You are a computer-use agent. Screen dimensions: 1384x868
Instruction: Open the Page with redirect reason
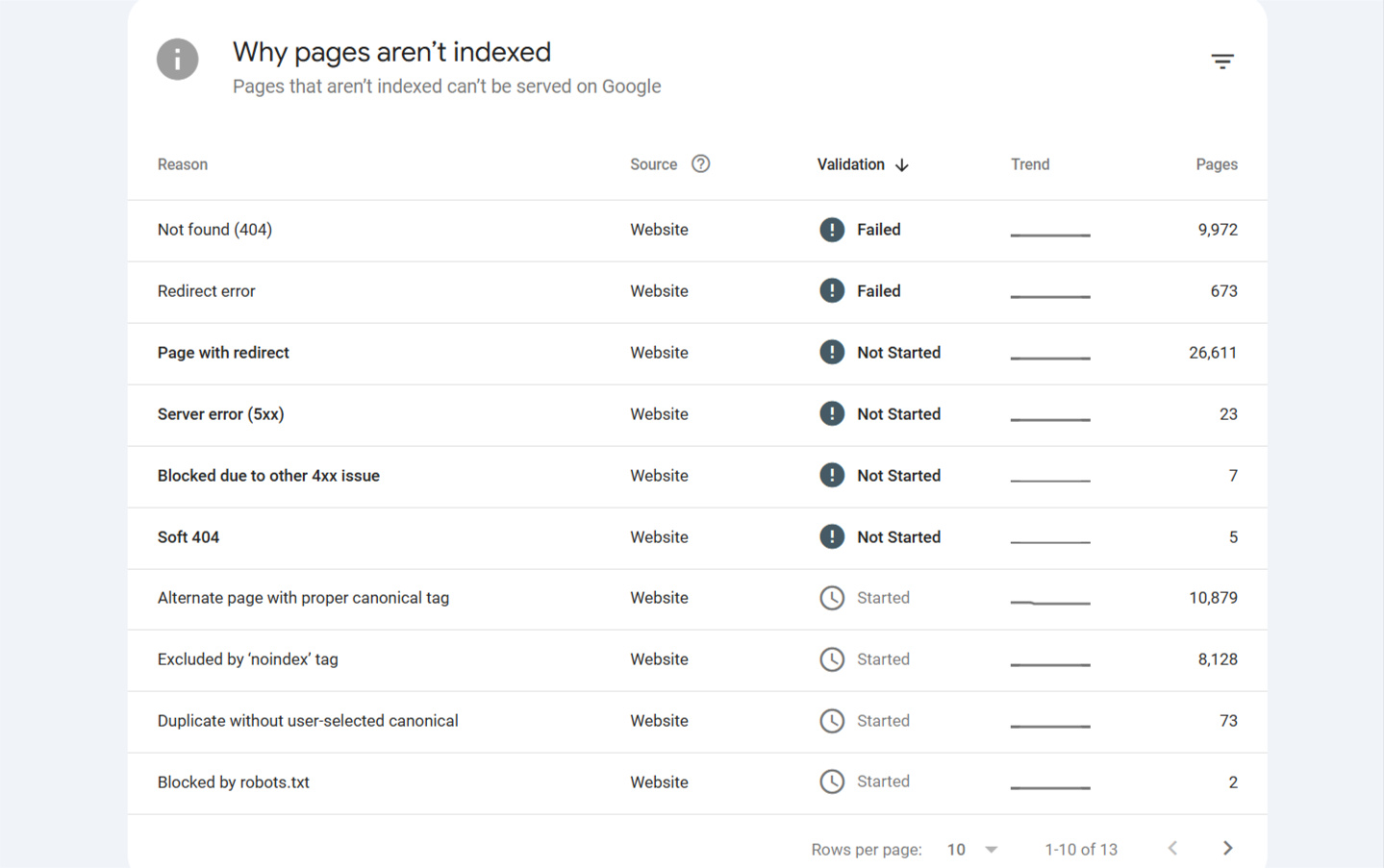(223, 353)
